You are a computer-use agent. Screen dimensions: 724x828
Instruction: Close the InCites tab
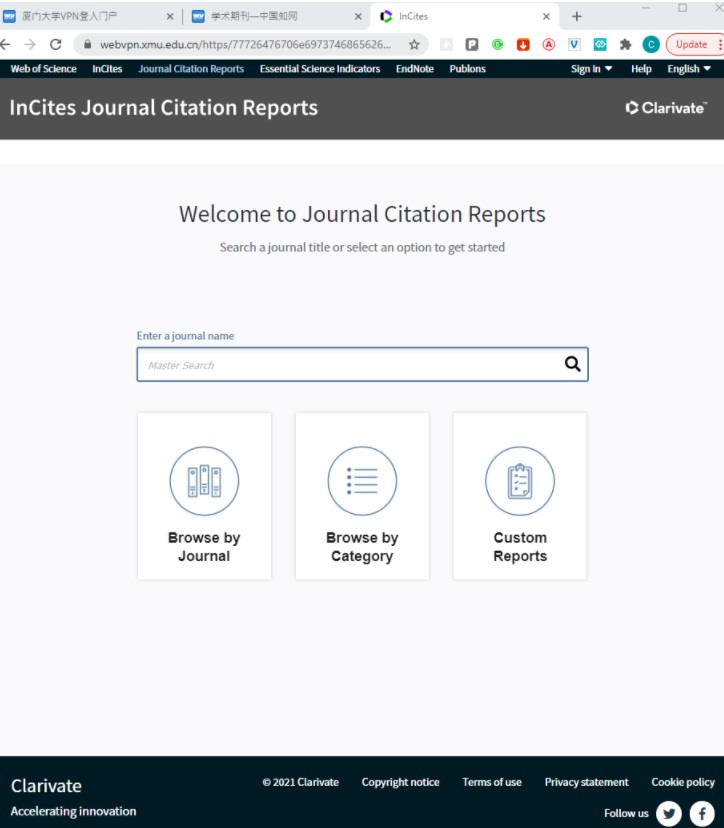point(547,16)
